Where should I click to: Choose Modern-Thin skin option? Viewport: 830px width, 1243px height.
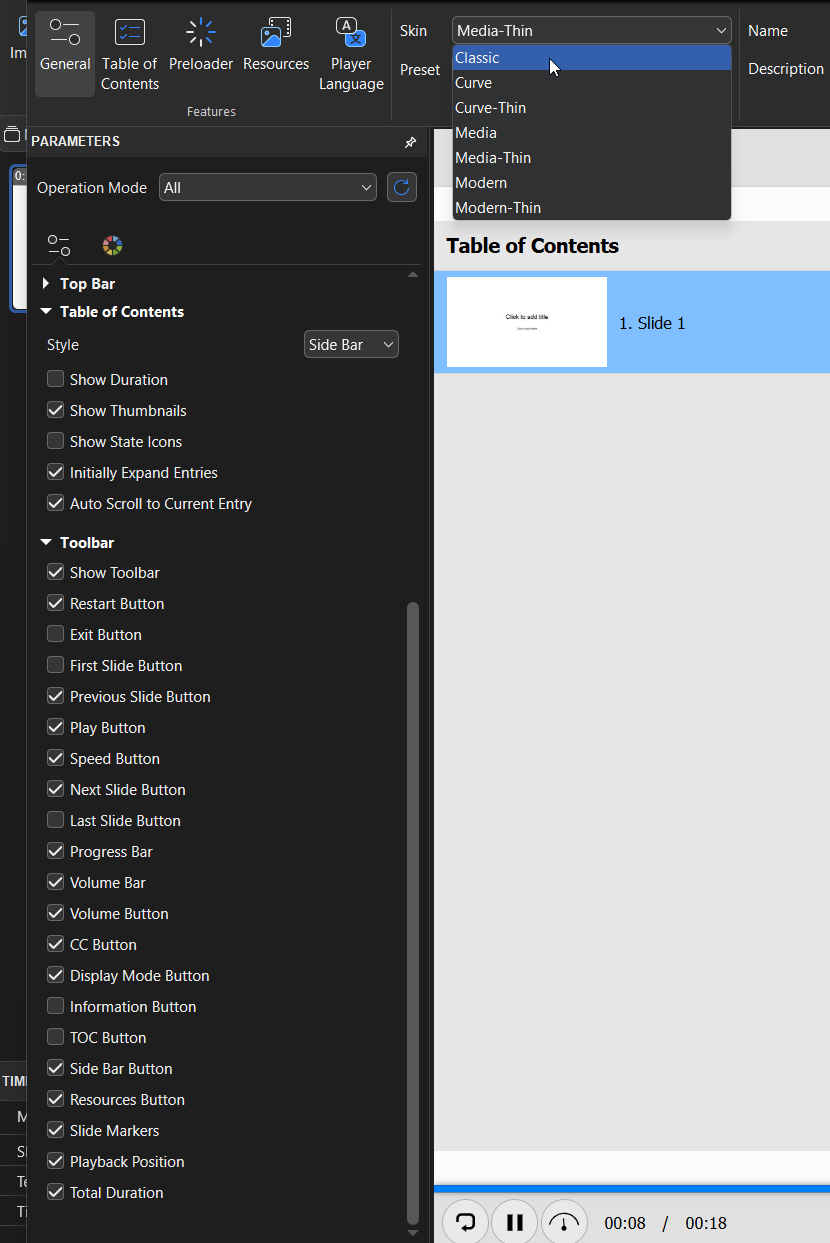(591, 208)
